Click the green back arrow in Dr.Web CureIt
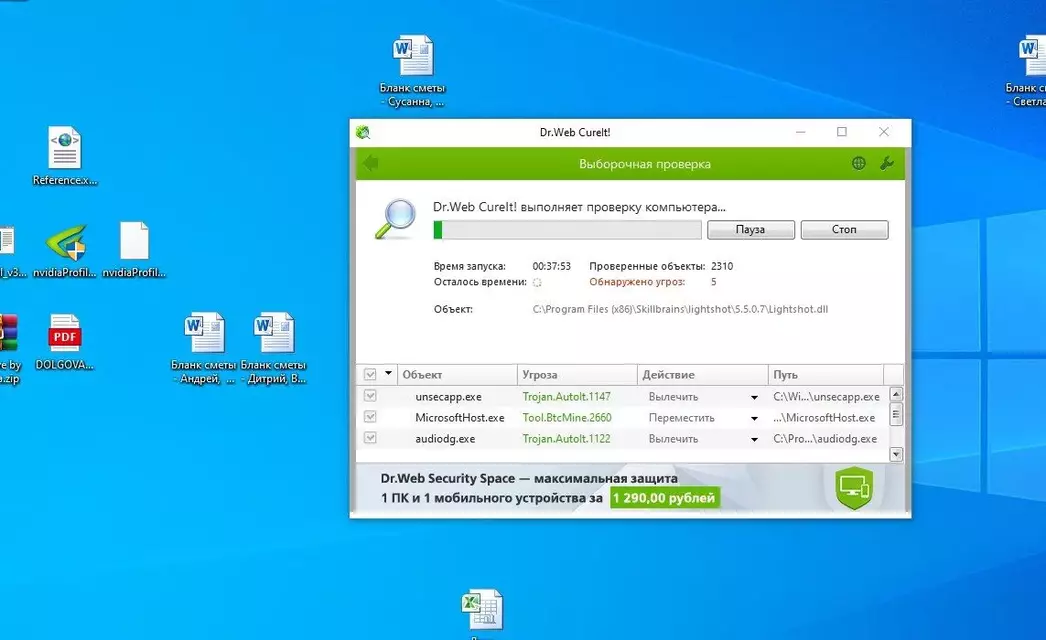Image resolution: width=1046 pixels, height=640 pixels. [x=371, y=163]
